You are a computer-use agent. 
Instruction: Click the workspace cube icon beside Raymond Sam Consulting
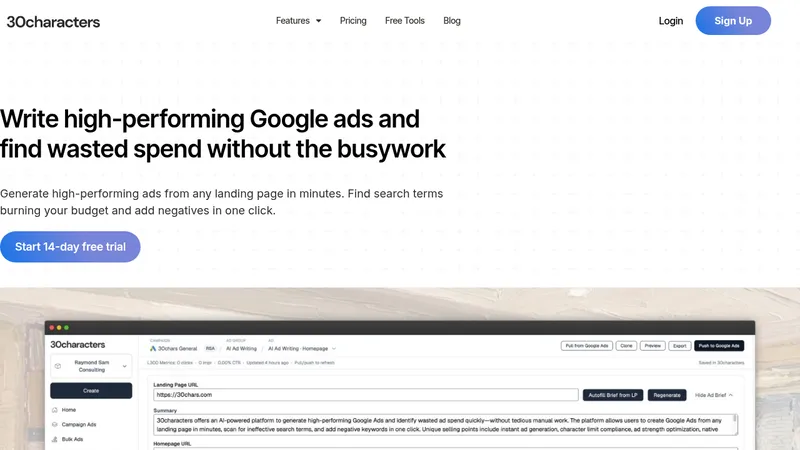[x=58, y=366]
